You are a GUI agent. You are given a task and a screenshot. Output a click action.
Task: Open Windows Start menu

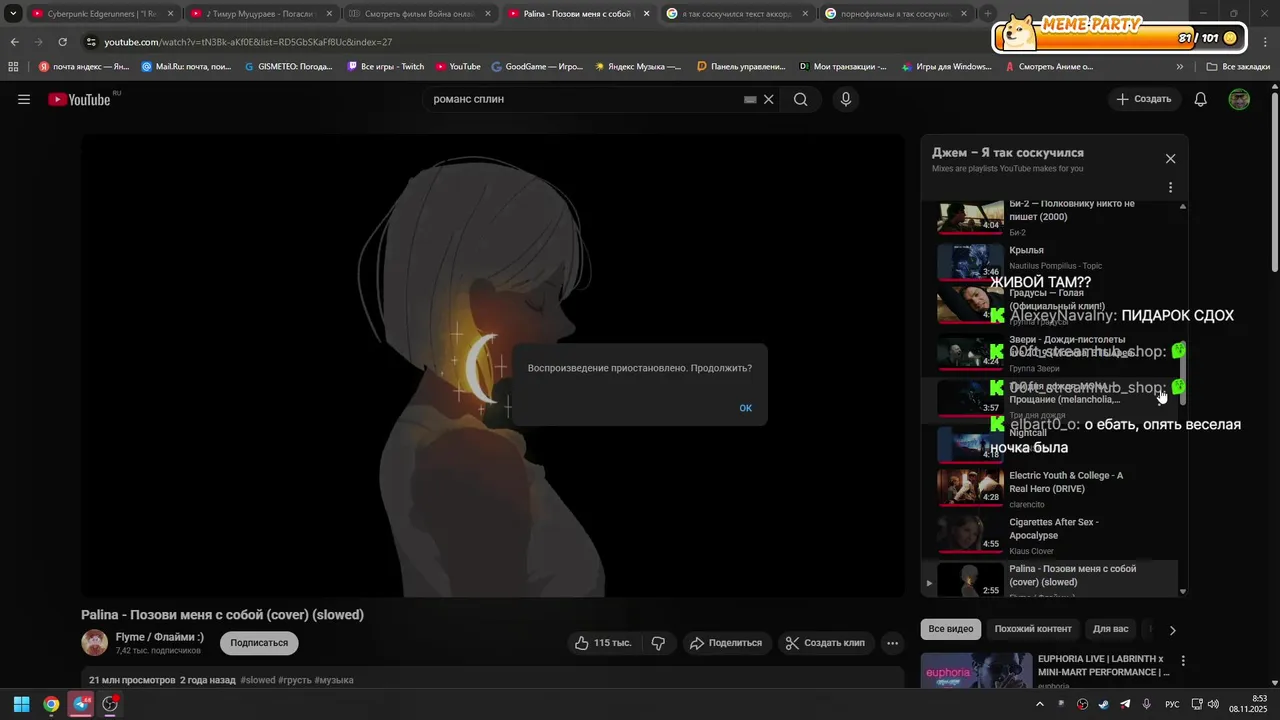21,704
